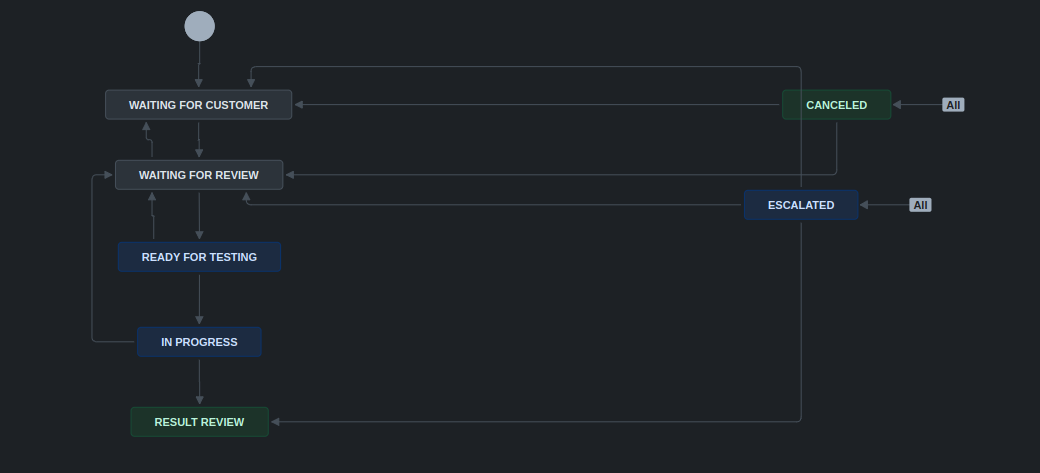Screen dimensions: 1040x473
Task: Select the WAITING FOR CUSTOMER status
Action: pyautogui.click(x=198, y=105)
